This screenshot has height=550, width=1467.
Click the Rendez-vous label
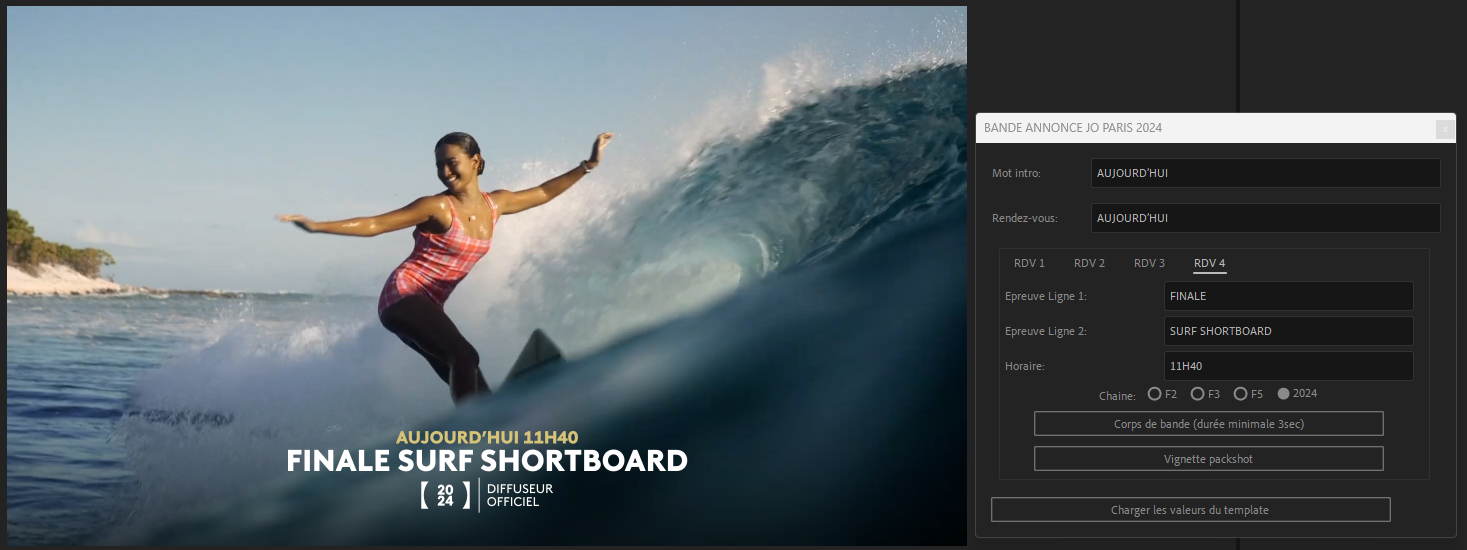pyautogui.click(x=1024, y=218)
